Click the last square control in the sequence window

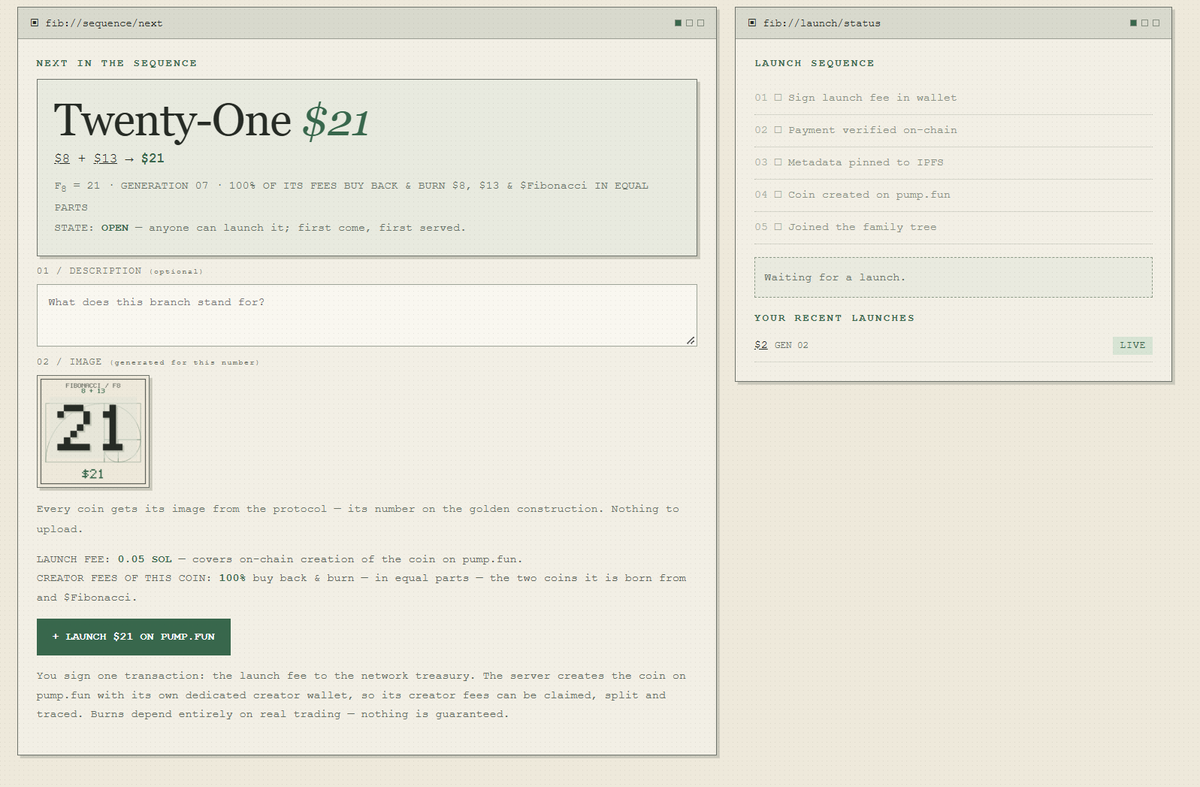pyautogui.click(x=701, y=23)
